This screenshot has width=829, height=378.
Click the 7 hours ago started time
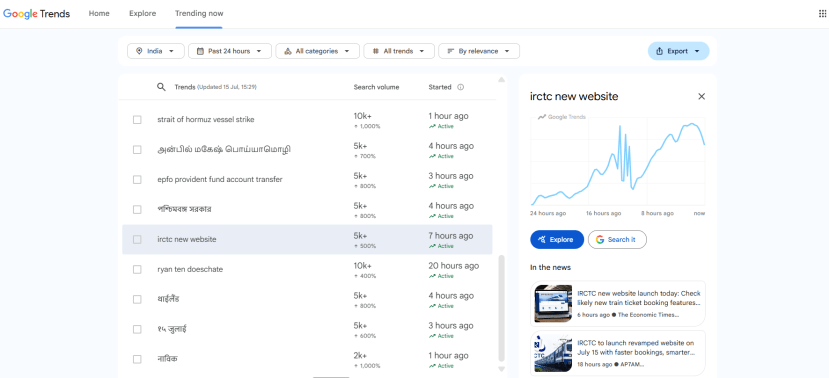pos(450,236)
